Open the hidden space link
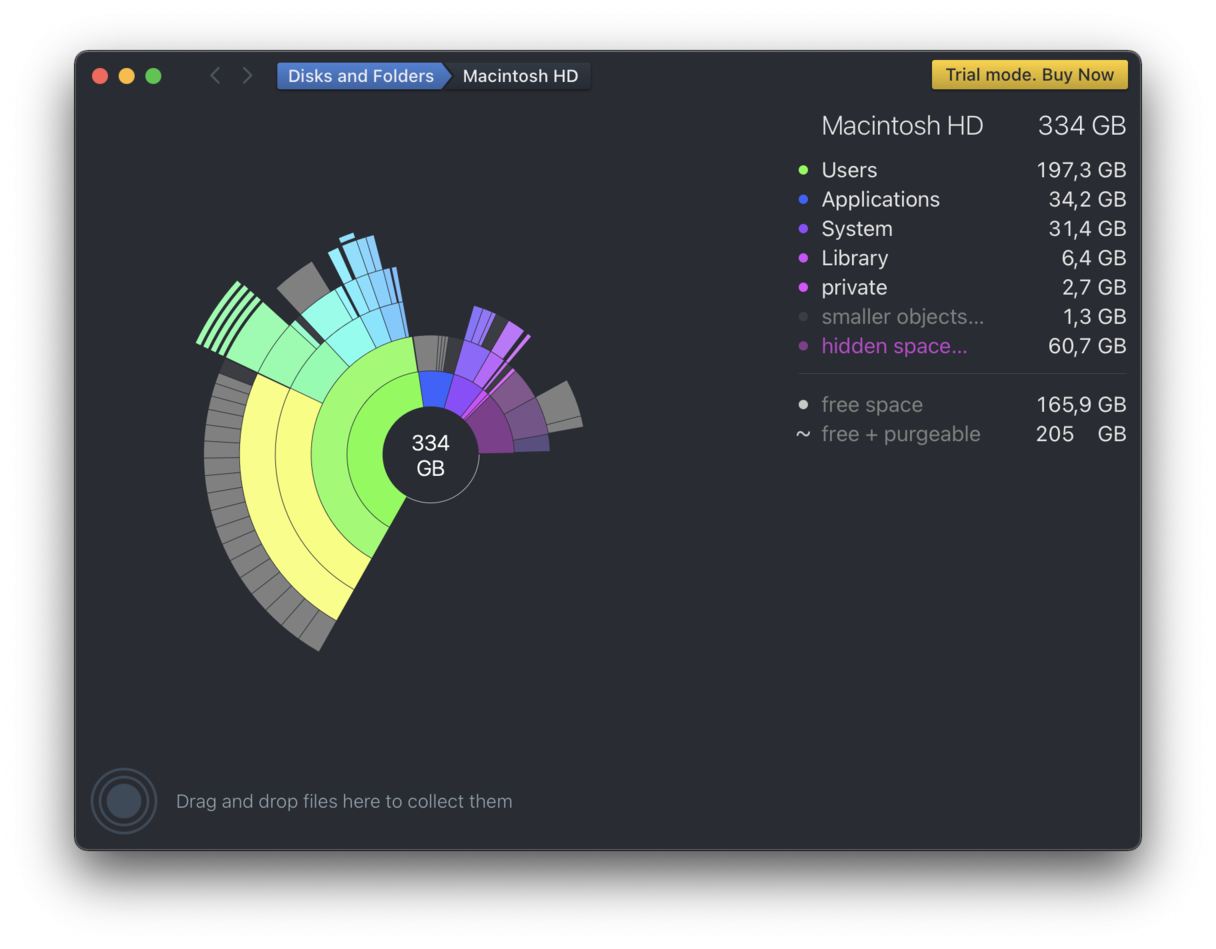This screenshot has width=1216, height=949. tap(894, 346)
